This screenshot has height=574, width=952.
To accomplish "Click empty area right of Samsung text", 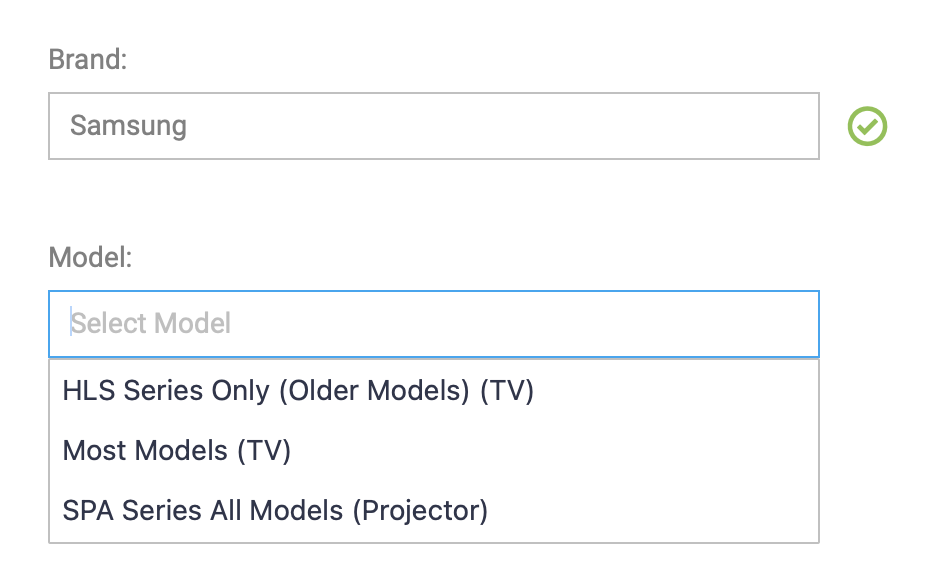I will (500, 126).
